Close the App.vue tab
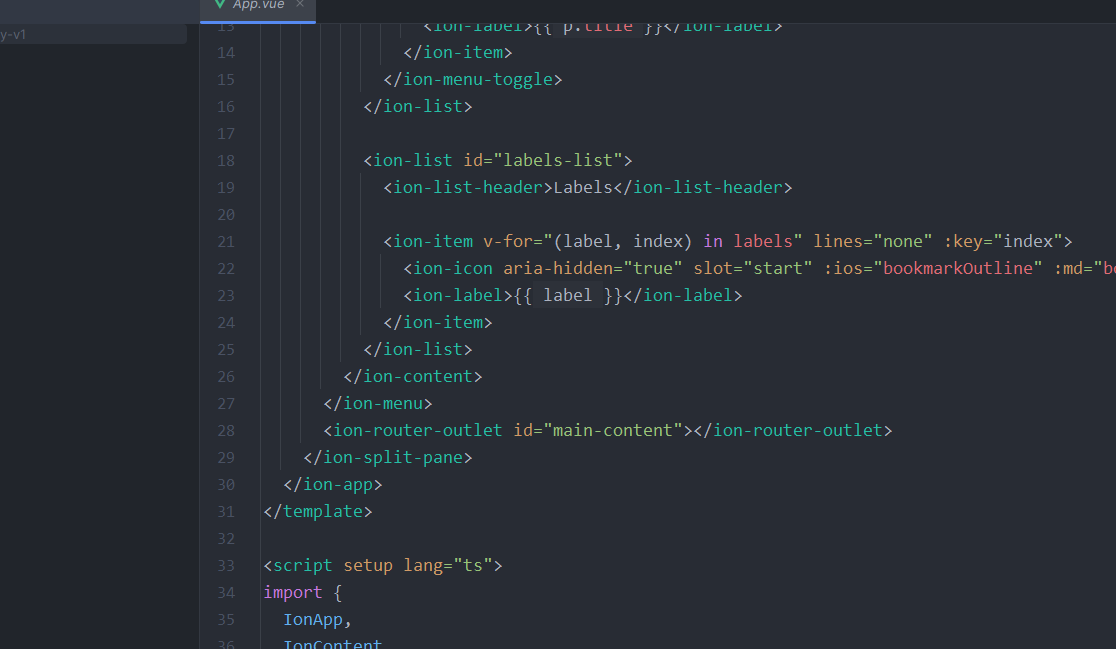Viewport: 1116px width, 649px height. pyautogui.click(x=300, y=4)
